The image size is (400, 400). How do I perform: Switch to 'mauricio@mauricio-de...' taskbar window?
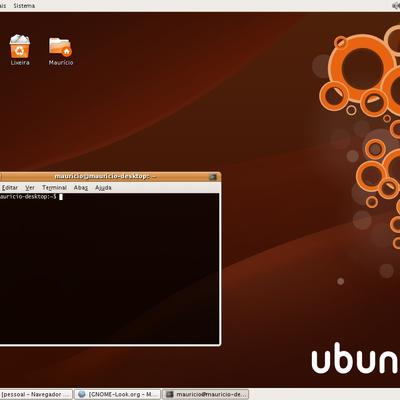[x=205, y=394]
